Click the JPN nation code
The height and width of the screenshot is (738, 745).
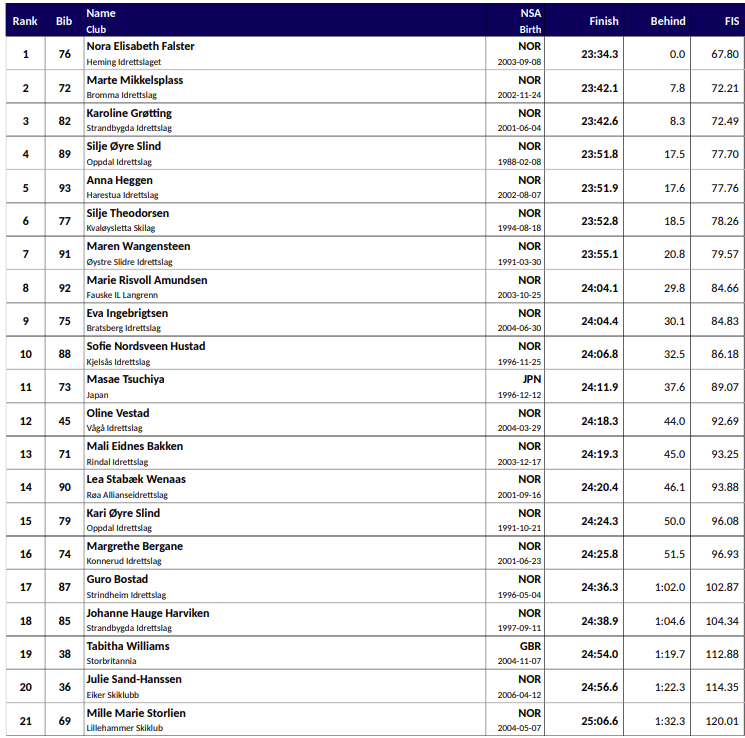(x=530, y=380)
